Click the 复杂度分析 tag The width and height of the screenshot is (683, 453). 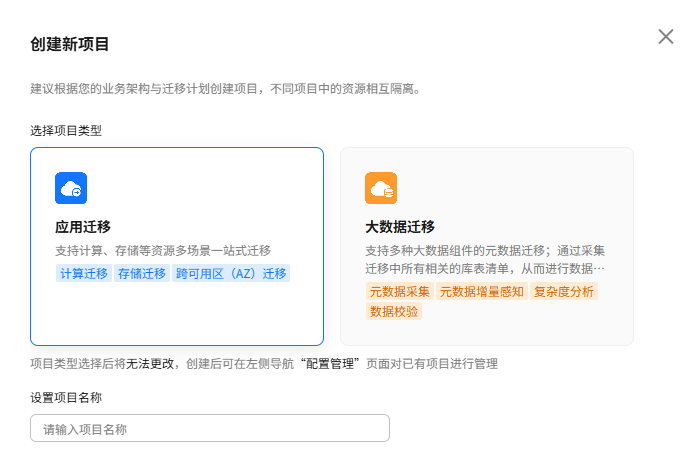tap(564, 291)
